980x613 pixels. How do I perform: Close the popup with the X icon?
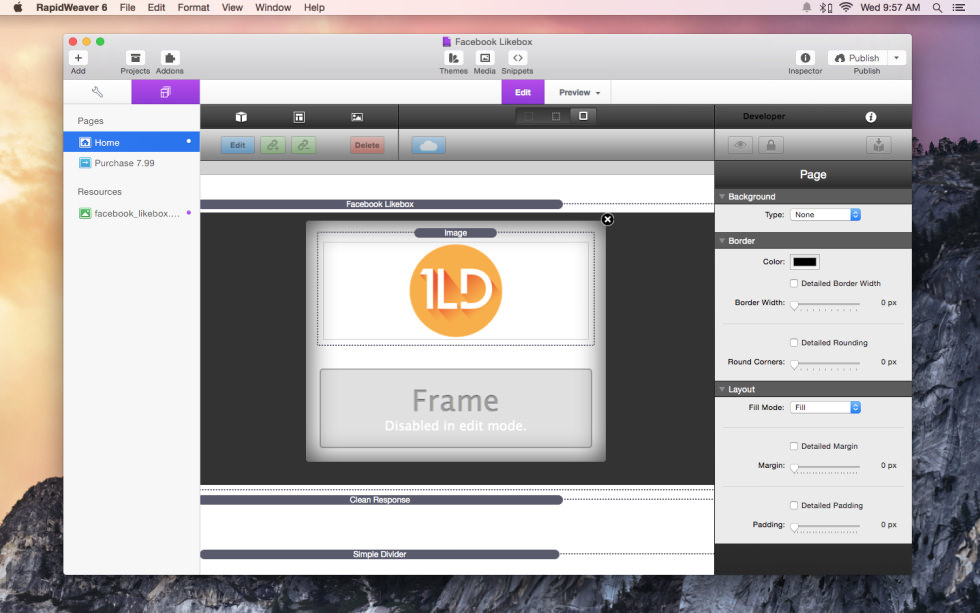(x=608, y=219)
